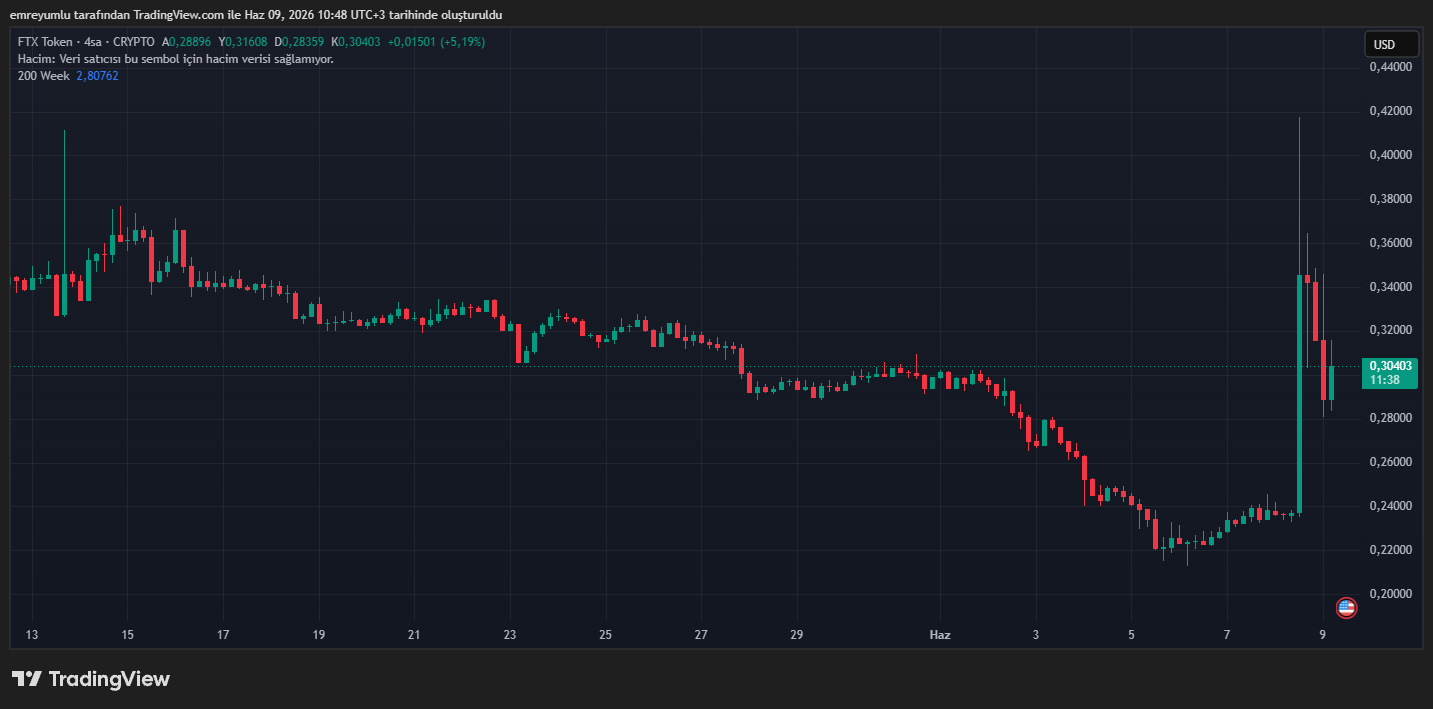Select the 4sa interval label

click(x=94, y=42)
